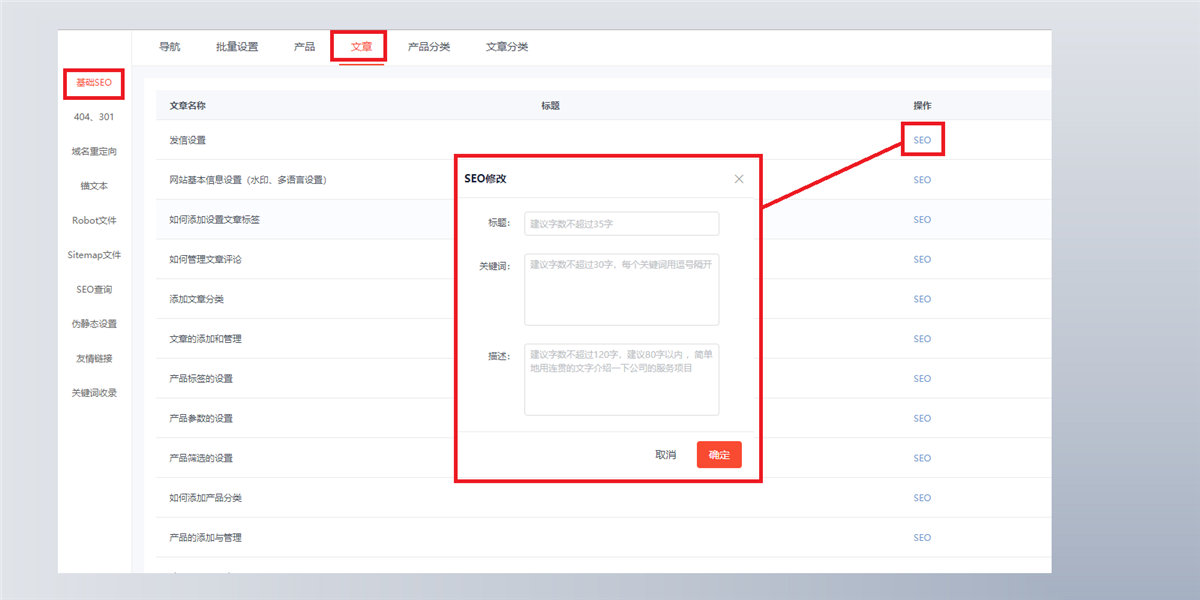Focus the 描述 textarea
This screenshot has width=1200, height=600.
pos(621,379)
